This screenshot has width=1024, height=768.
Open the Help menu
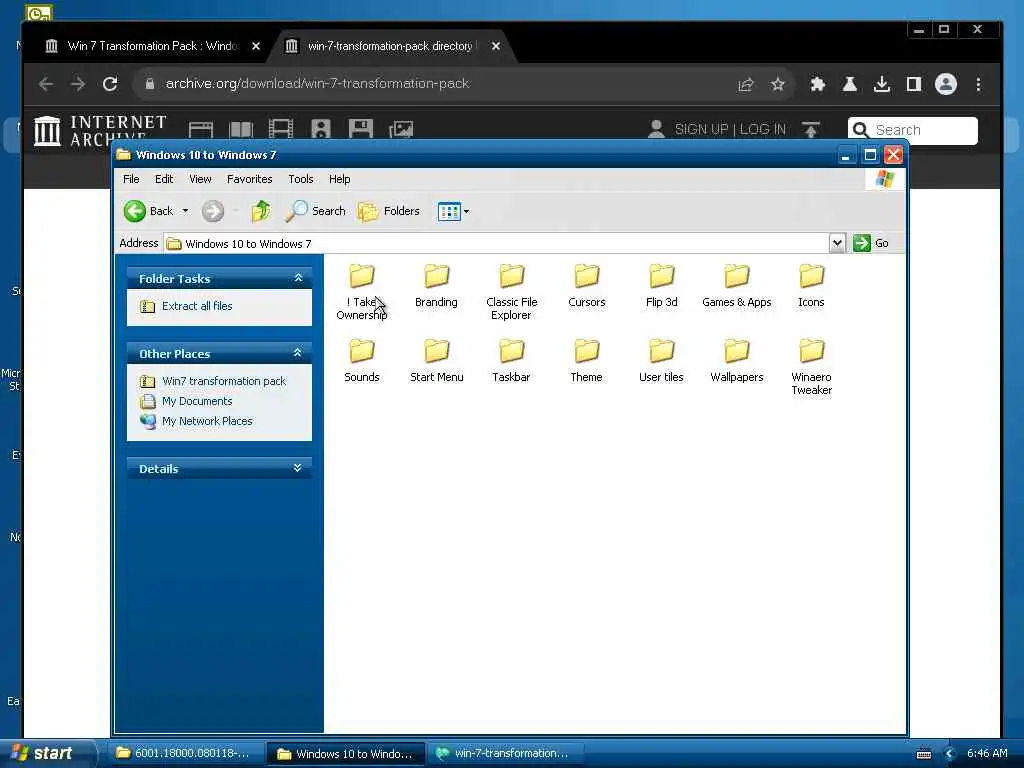339,179
